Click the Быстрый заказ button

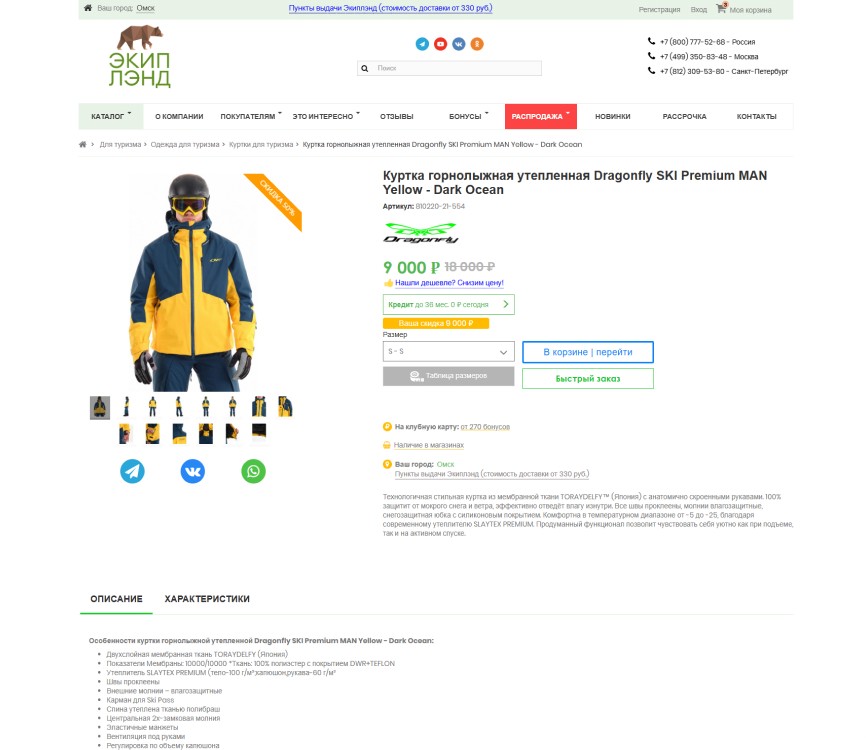pos(588,379)
